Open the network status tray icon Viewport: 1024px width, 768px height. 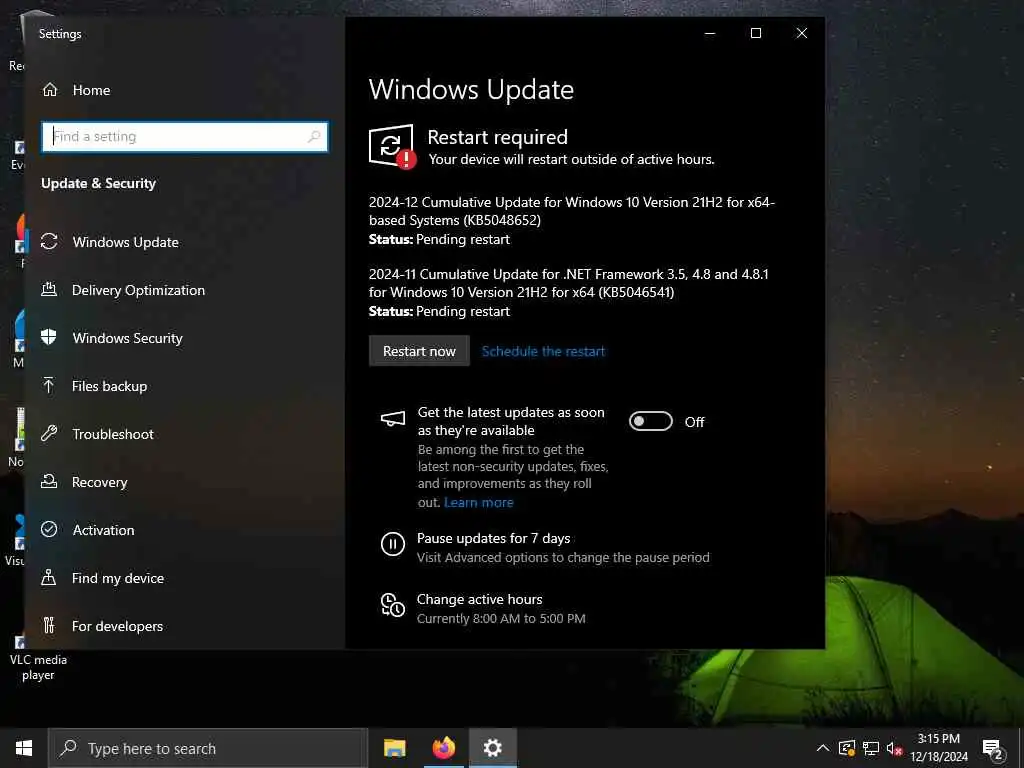(871, 748)
